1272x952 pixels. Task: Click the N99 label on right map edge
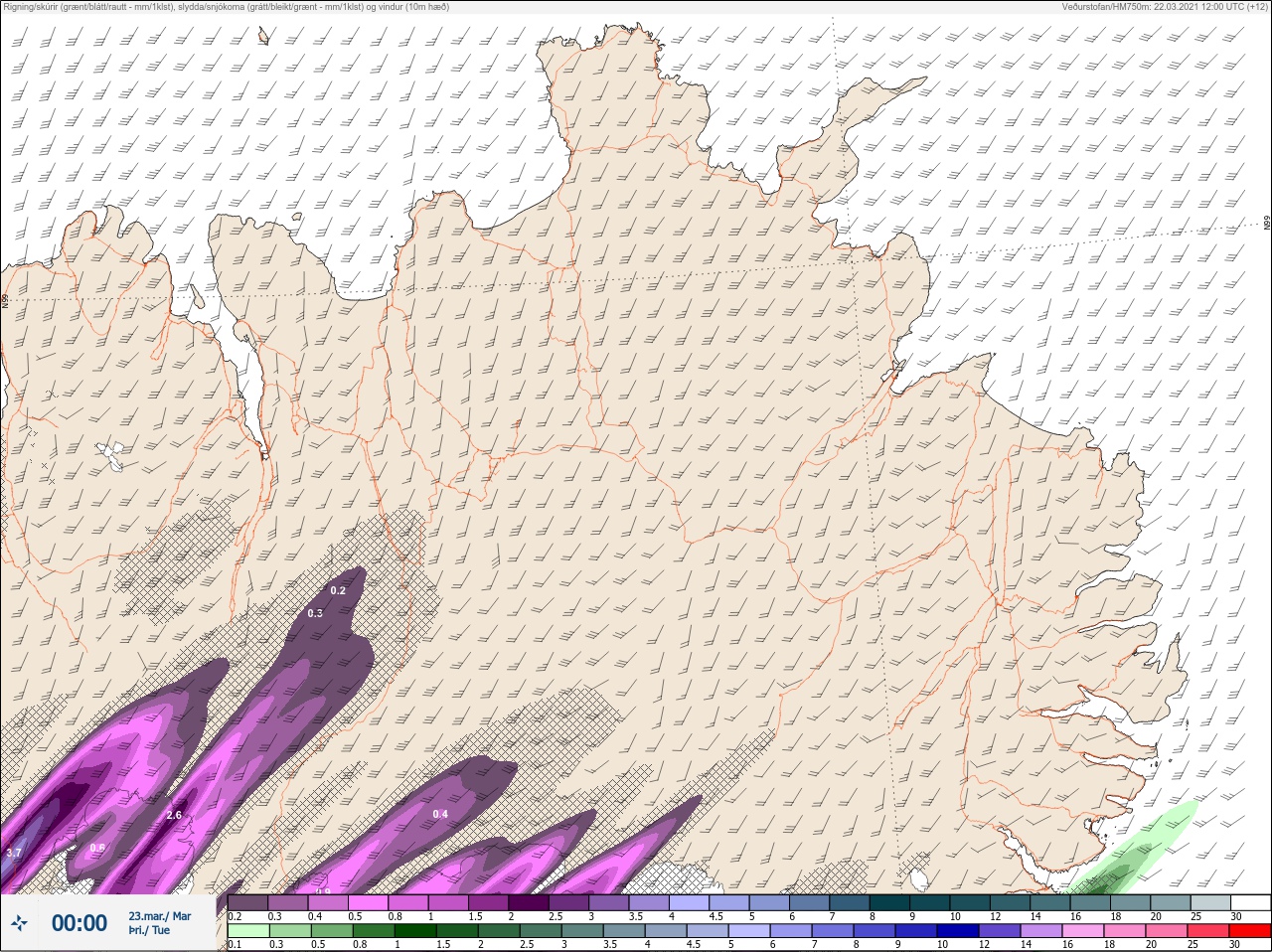pos(1267,224)
